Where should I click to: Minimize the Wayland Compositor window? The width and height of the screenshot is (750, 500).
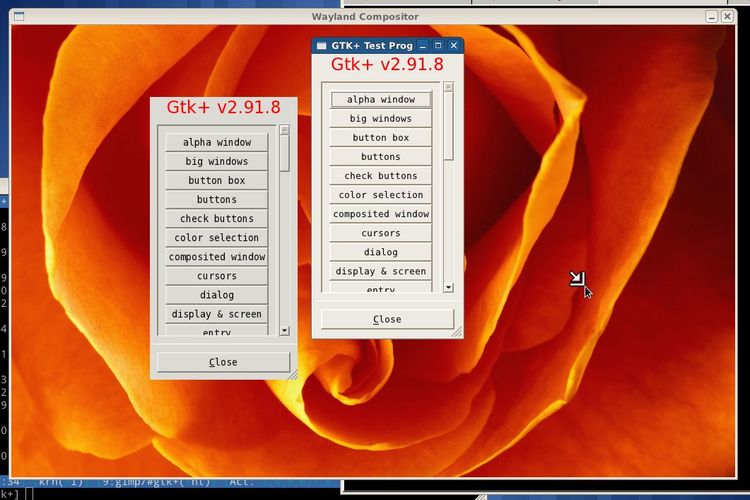coord(711,17)
